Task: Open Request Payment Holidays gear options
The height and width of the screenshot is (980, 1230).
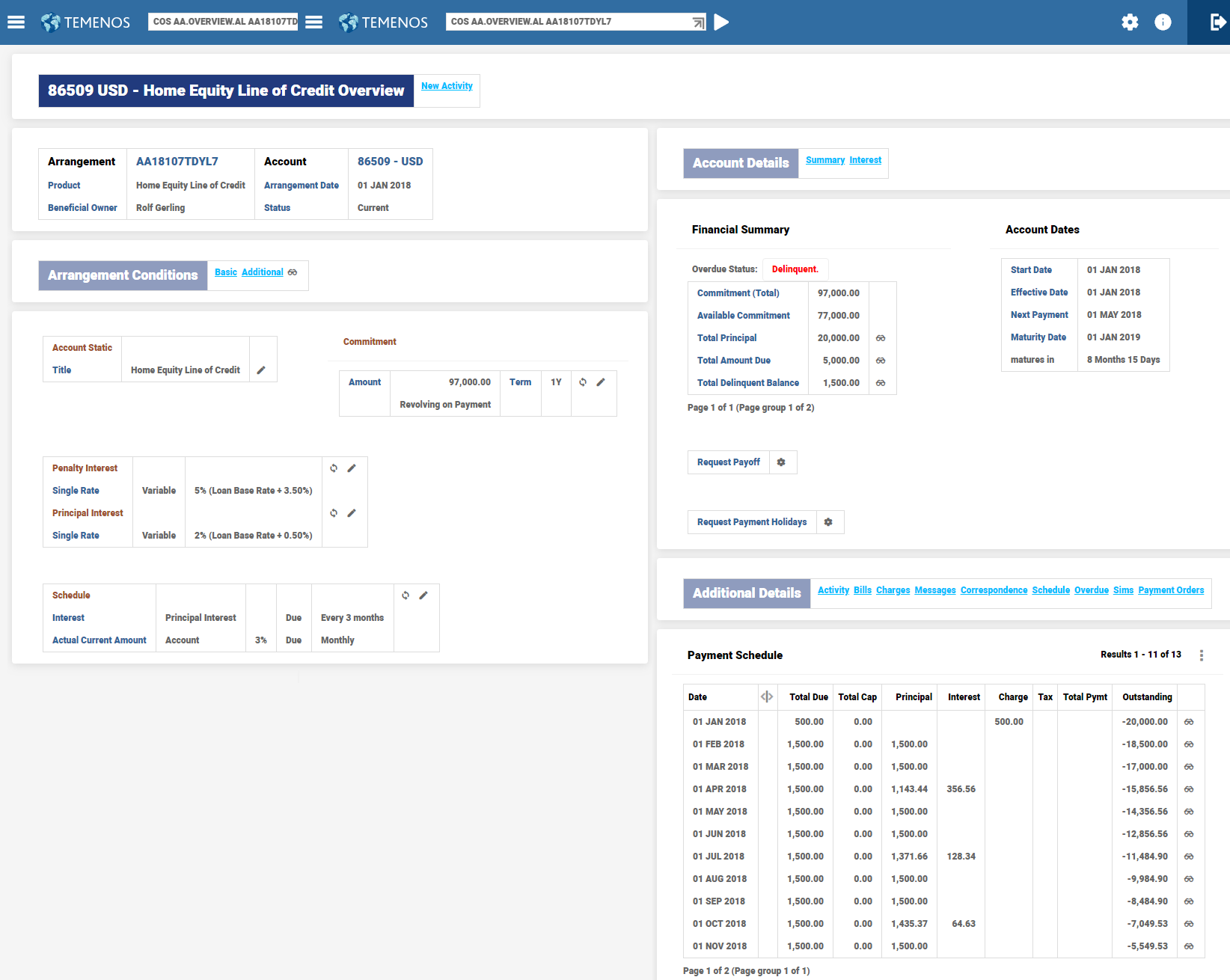Action: pos(828,522)
